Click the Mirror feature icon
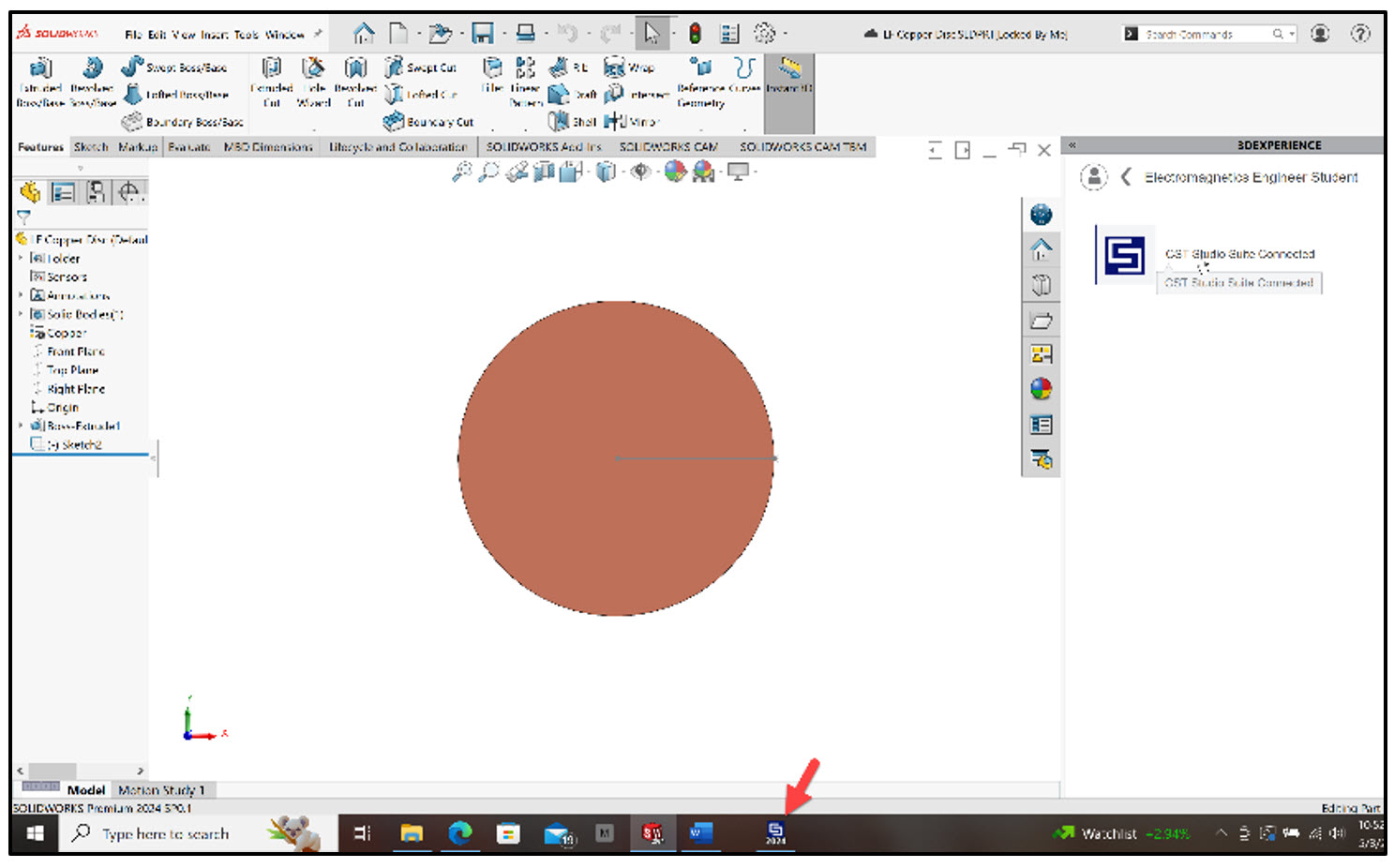The height and width of the screenshot is (868, 1394). [x=621, y=122]
